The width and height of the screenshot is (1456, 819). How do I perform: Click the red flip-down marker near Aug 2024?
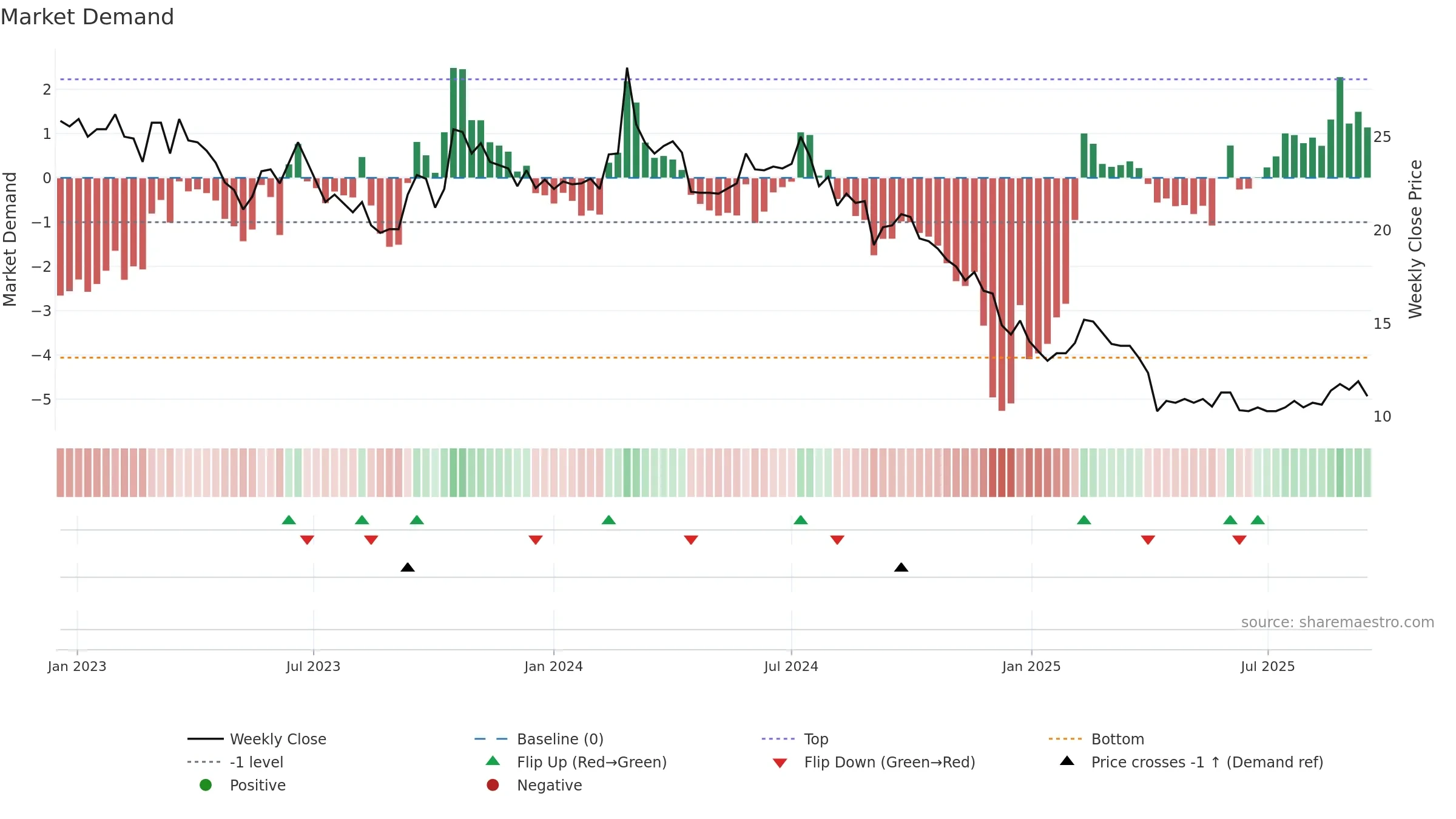pyautogui.click(x=837, y=540)
